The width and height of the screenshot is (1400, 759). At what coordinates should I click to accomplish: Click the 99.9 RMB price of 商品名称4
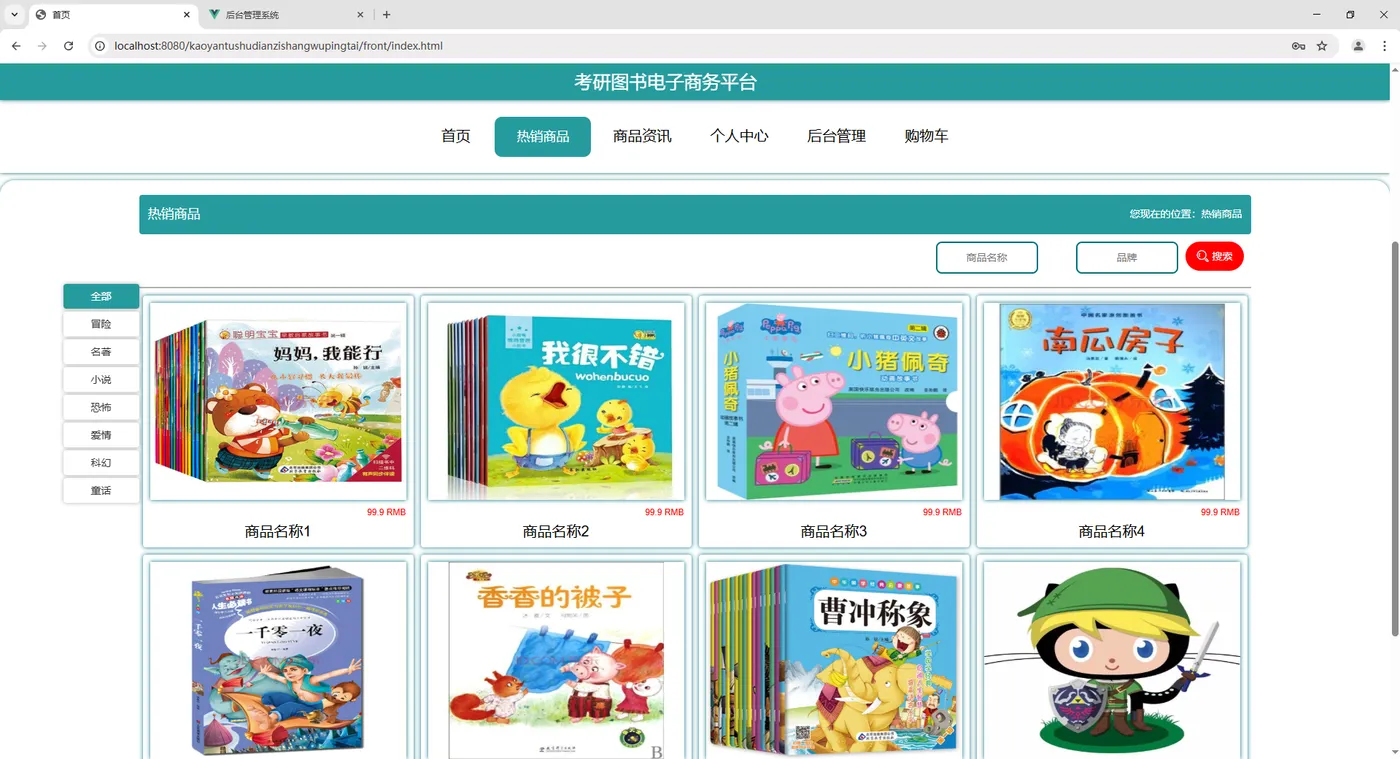click(x=1220, y=512)
